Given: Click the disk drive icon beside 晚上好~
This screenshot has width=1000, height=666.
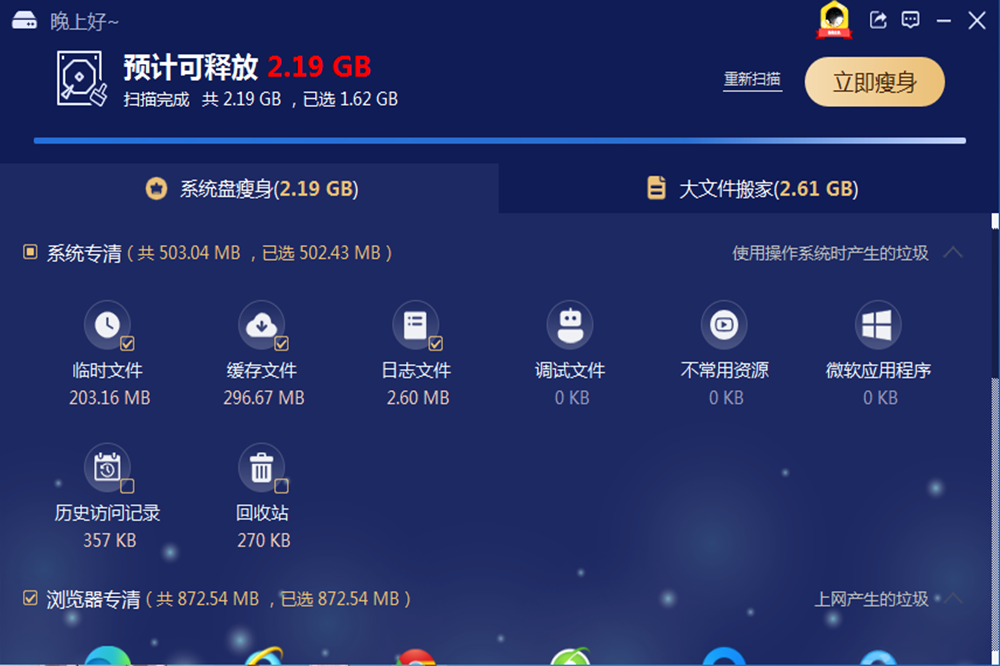Looking at the screenshot, I should point(24,20).
